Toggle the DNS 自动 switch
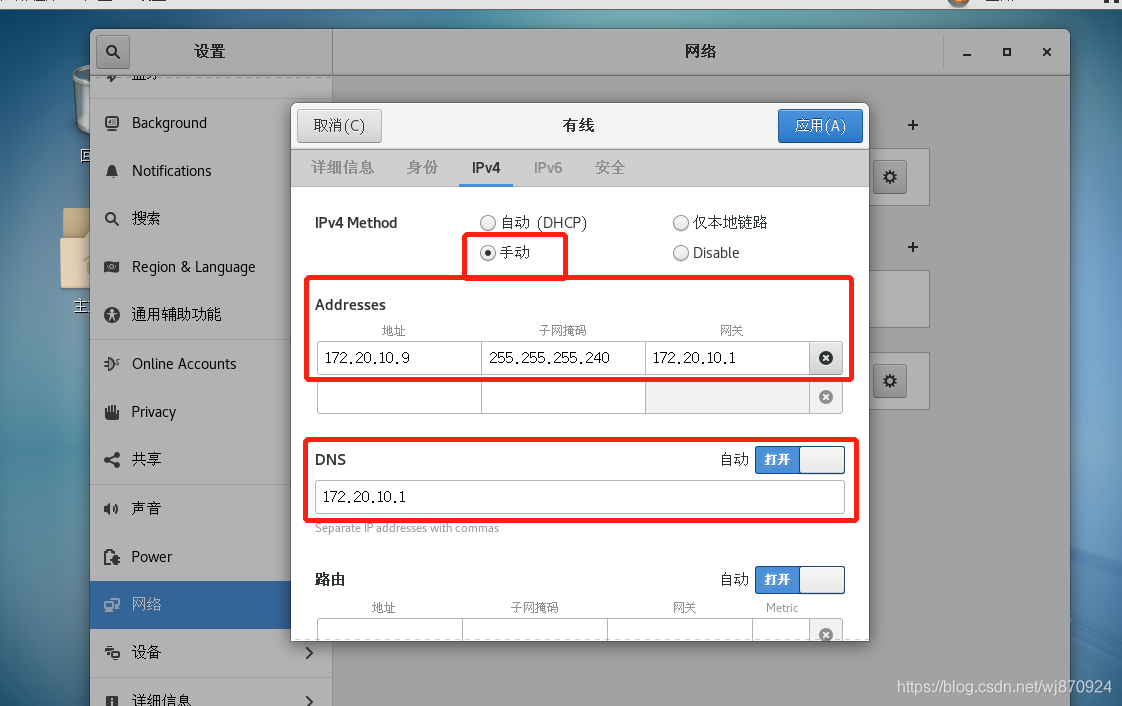This screenshot has width=1122, height=706. (x=800, y=460)
